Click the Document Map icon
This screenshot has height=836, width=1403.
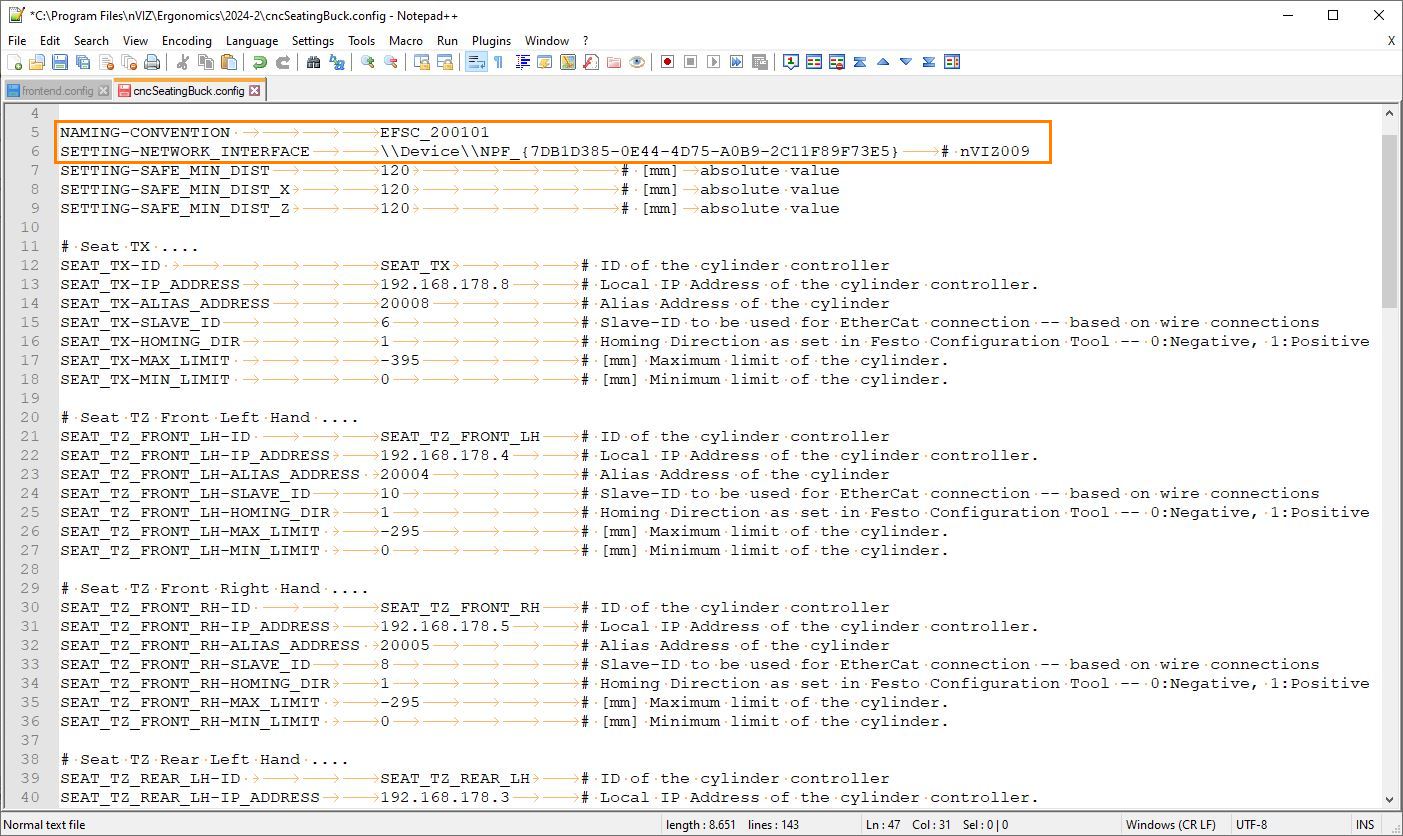click(x=568, y=62)
